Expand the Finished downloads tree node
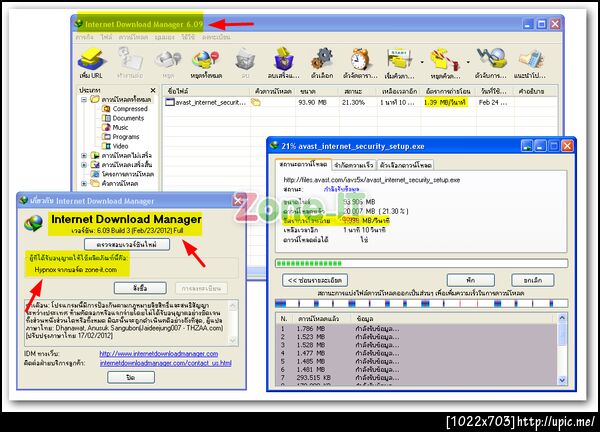 pos(84,165)
